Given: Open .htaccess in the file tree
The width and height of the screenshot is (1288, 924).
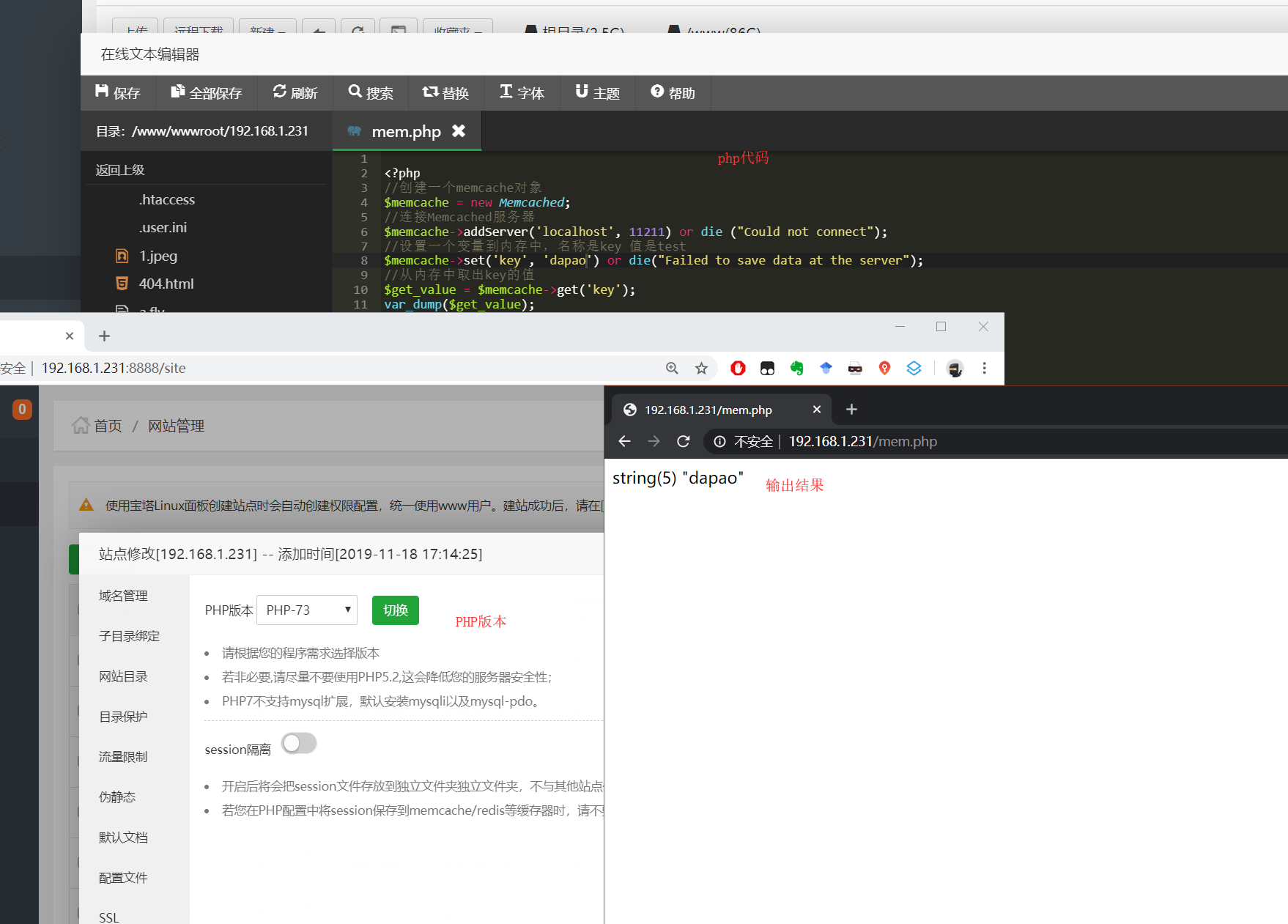Looking at the screenshot, I should pos(167,199).
